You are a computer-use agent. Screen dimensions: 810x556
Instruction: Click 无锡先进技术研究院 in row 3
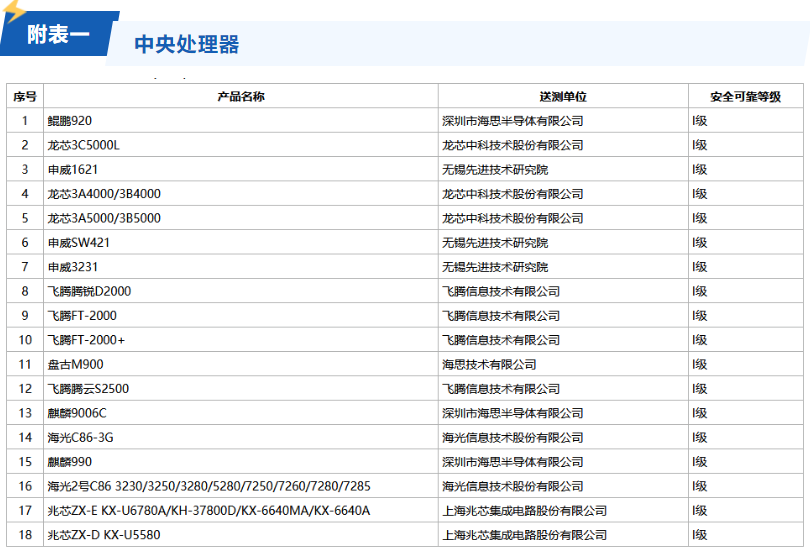click(x=495, y=169)
